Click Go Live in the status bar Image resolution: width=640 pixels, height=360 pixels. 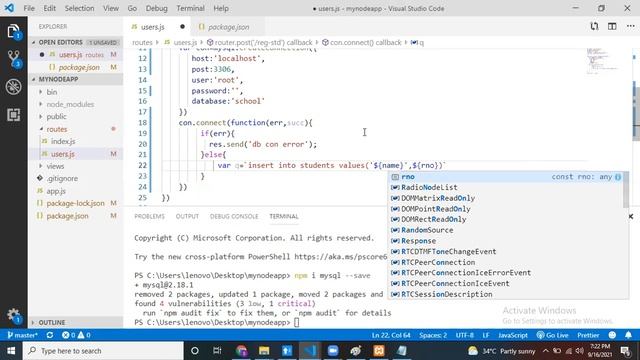(552, 335)
